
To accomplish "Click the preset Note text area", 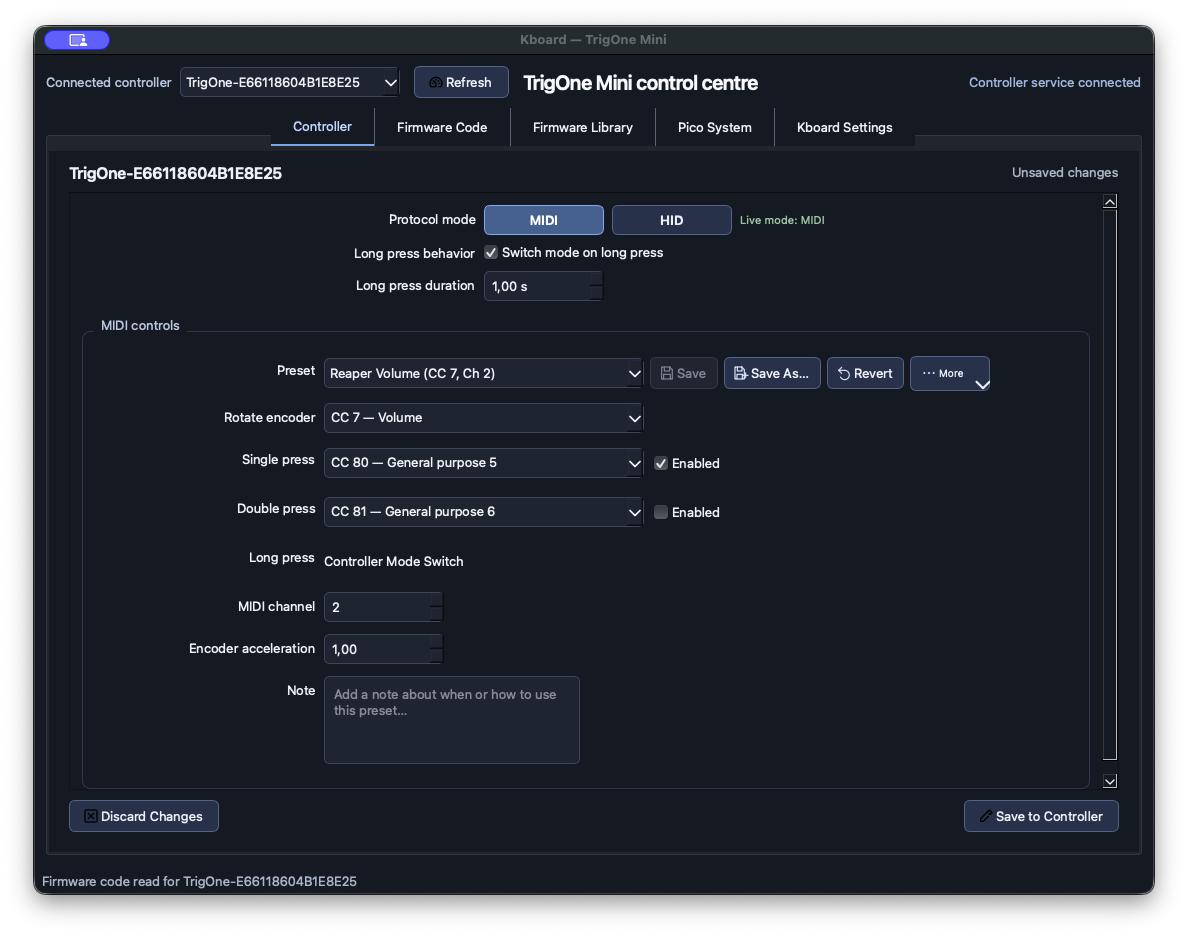I will [452, 720].
